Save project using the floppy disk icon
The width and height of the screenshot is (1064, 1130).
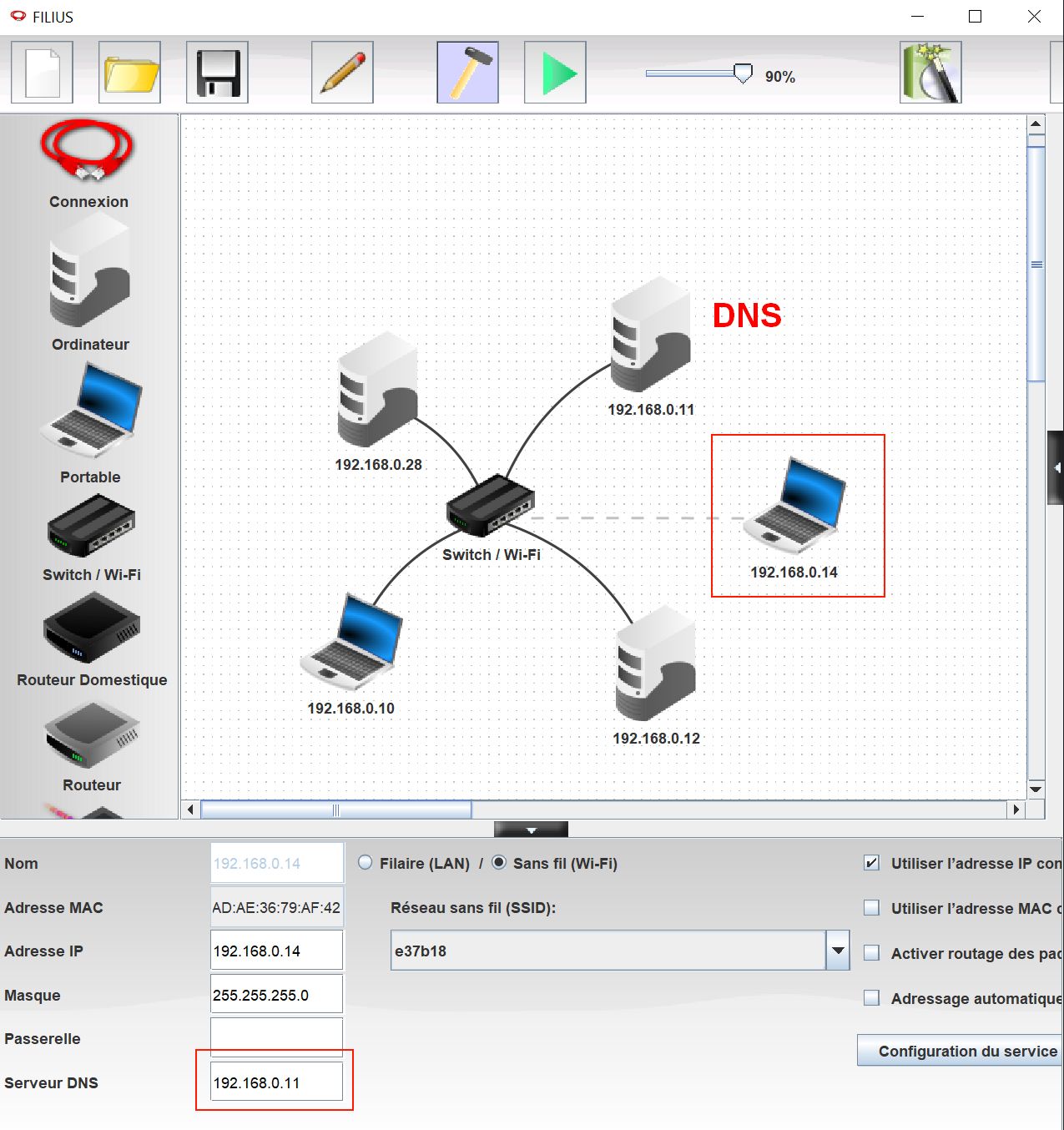tap(217, 73)
